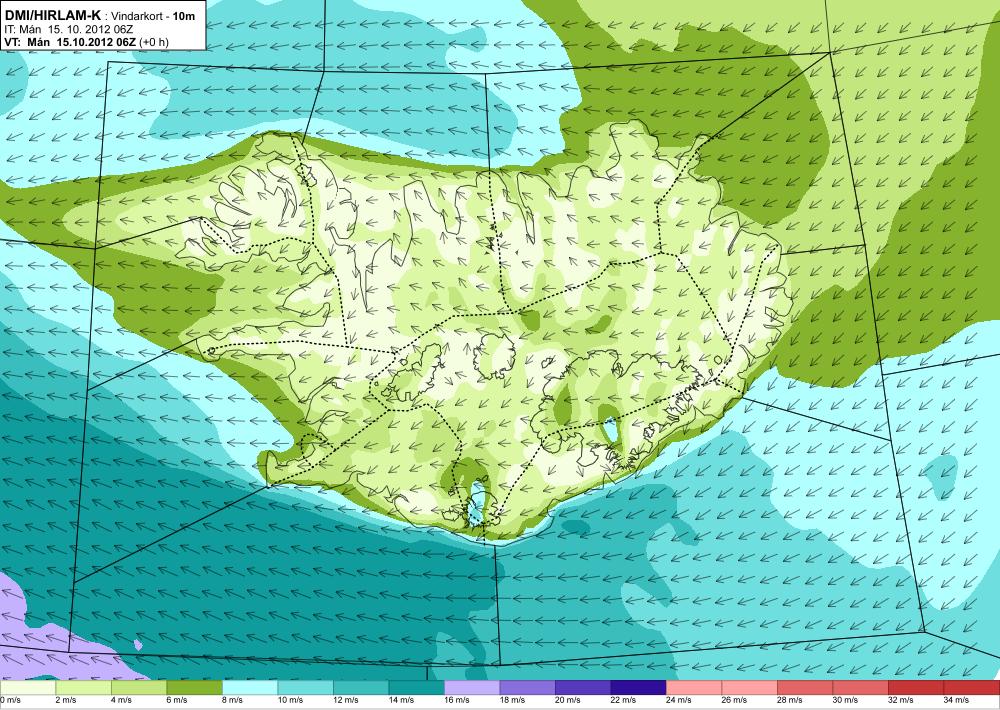This screenshot has height=710, width=1000.
Task: Choose the navy 22–24 m/s legend swatch
Action: 638,688
